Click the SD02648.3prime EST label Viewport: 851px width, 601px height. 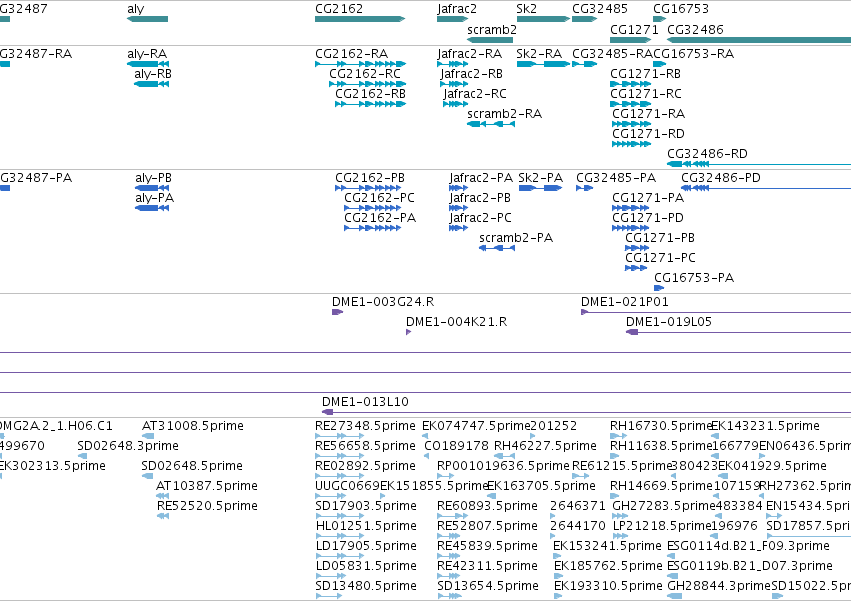[128, 446]
